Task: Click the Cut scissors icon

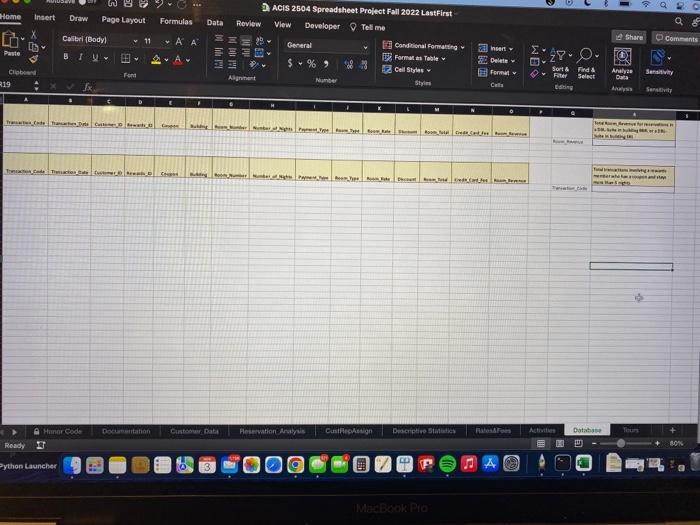Action: [33, 35]
